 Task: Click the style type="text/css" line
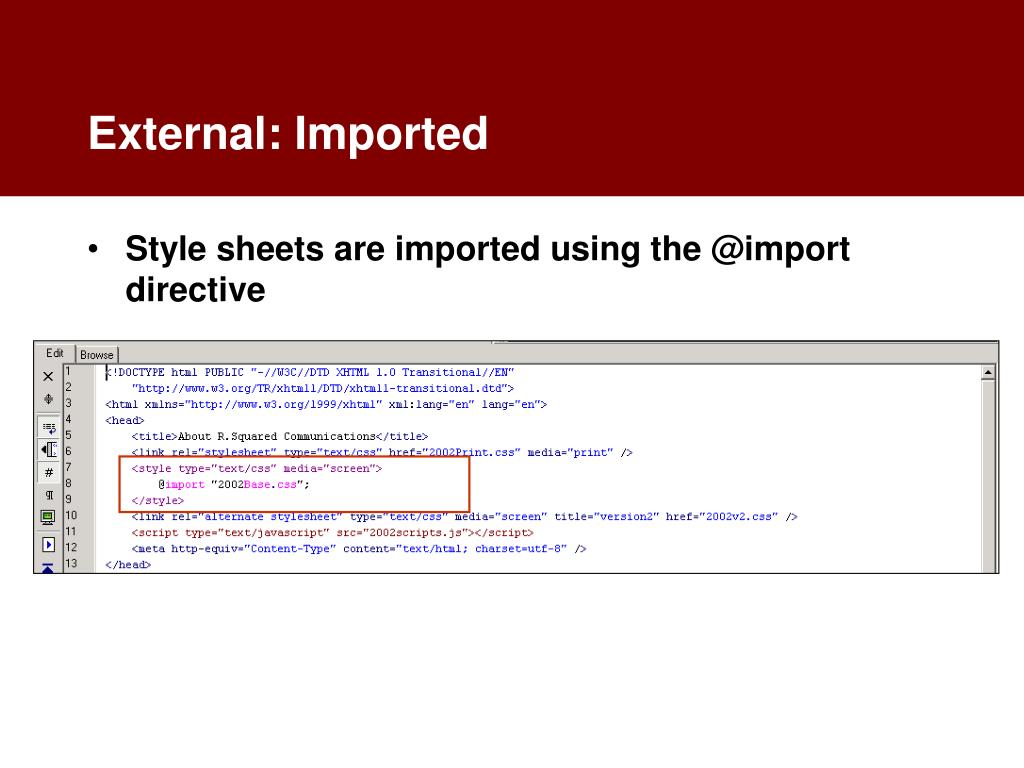257,468
